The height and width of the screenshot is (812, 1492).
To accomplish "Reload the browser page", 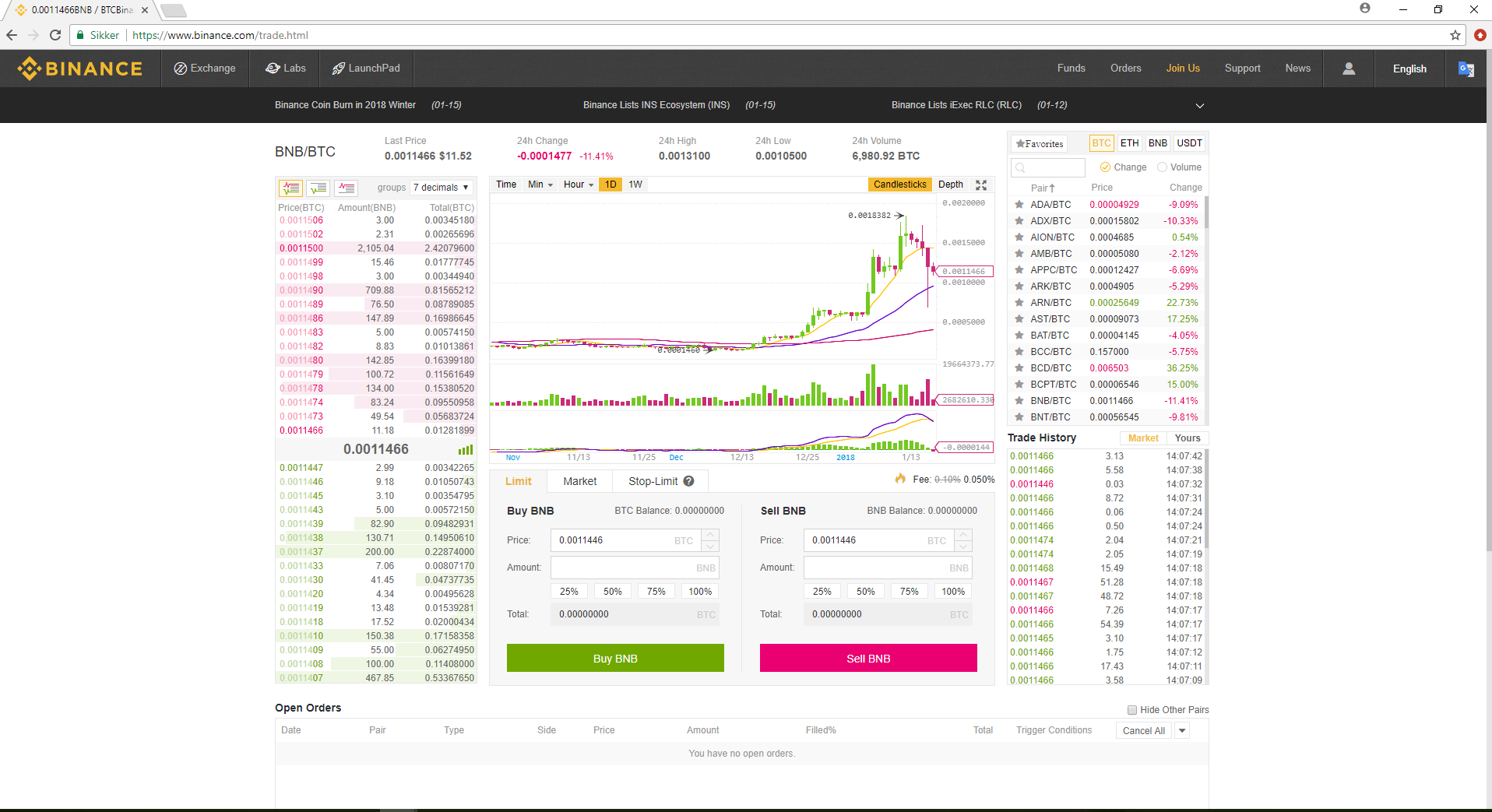I will [x=55, y=35].
